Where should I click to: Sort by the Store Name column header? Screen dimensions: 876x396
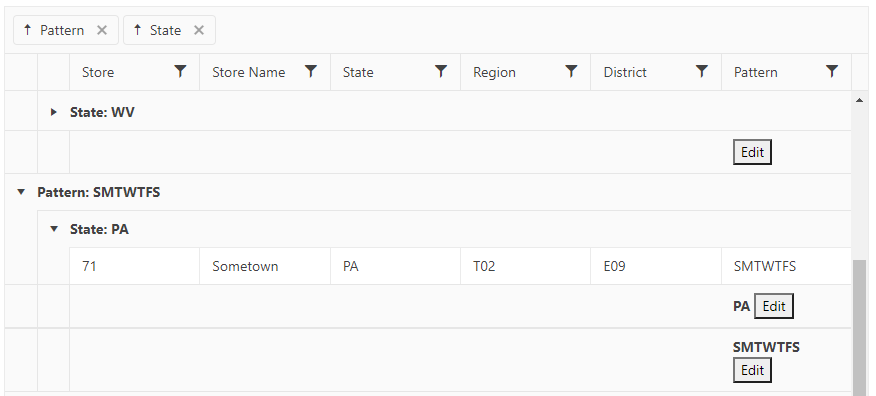[x=249, y=73]
